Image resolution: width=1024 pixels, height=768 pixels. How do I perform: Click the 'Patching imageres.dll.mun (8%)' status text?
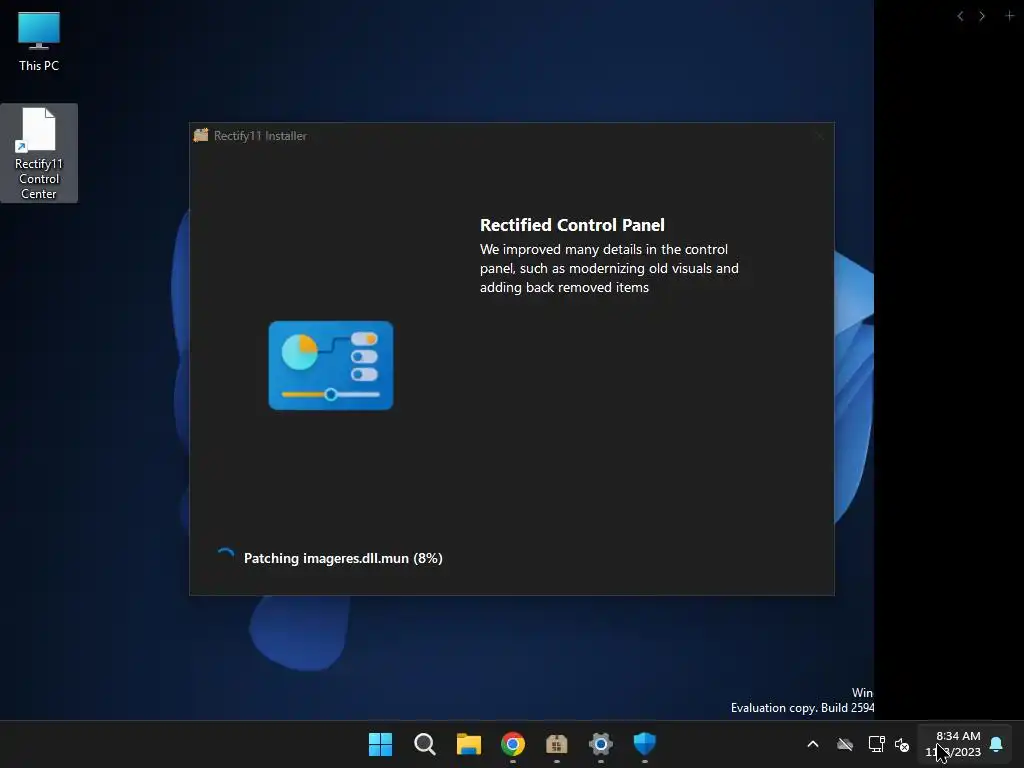click(343, 558)
